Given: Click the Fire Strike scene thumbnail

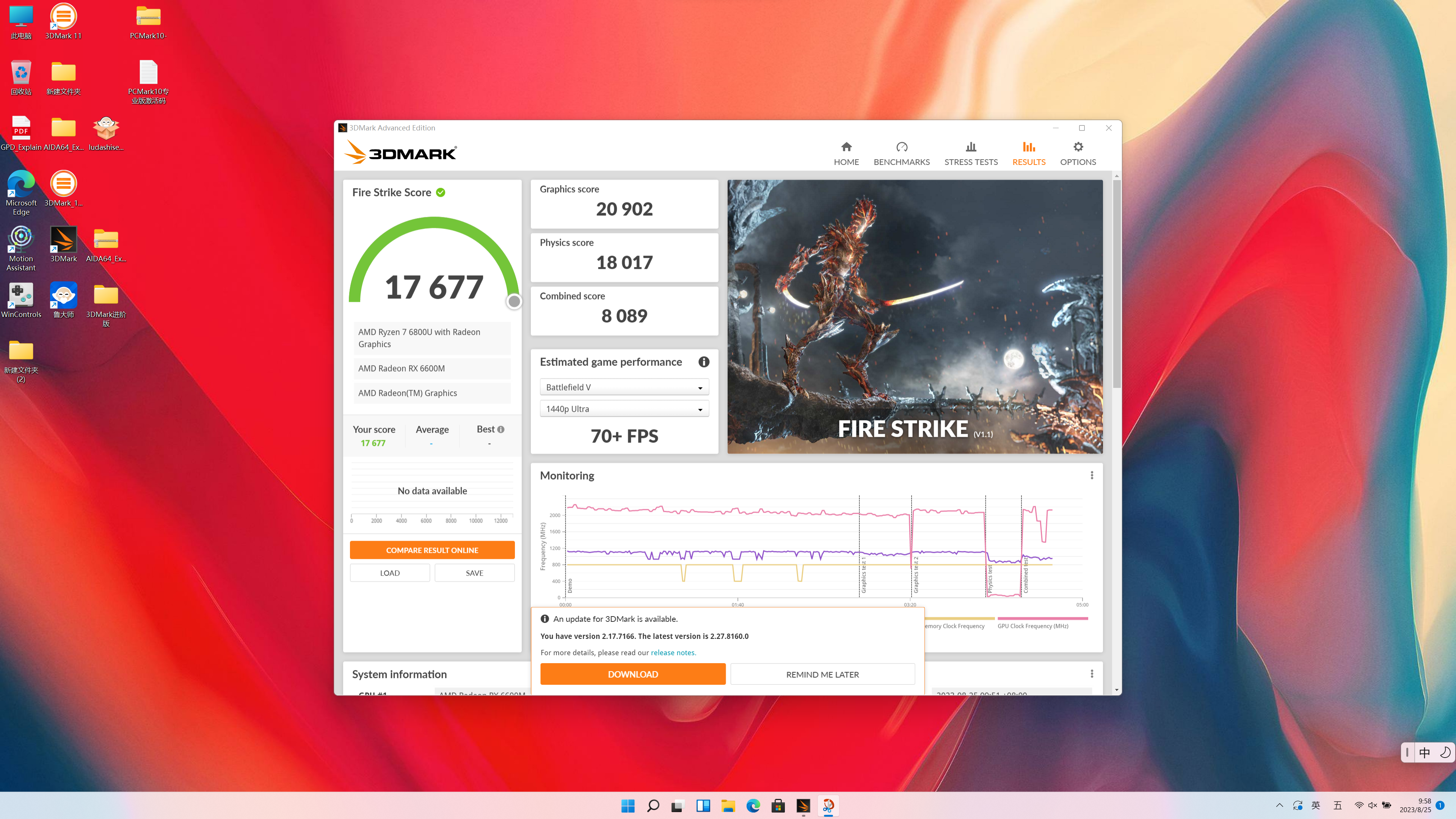Looking at the screenshot, I should (x=915, y=317).
